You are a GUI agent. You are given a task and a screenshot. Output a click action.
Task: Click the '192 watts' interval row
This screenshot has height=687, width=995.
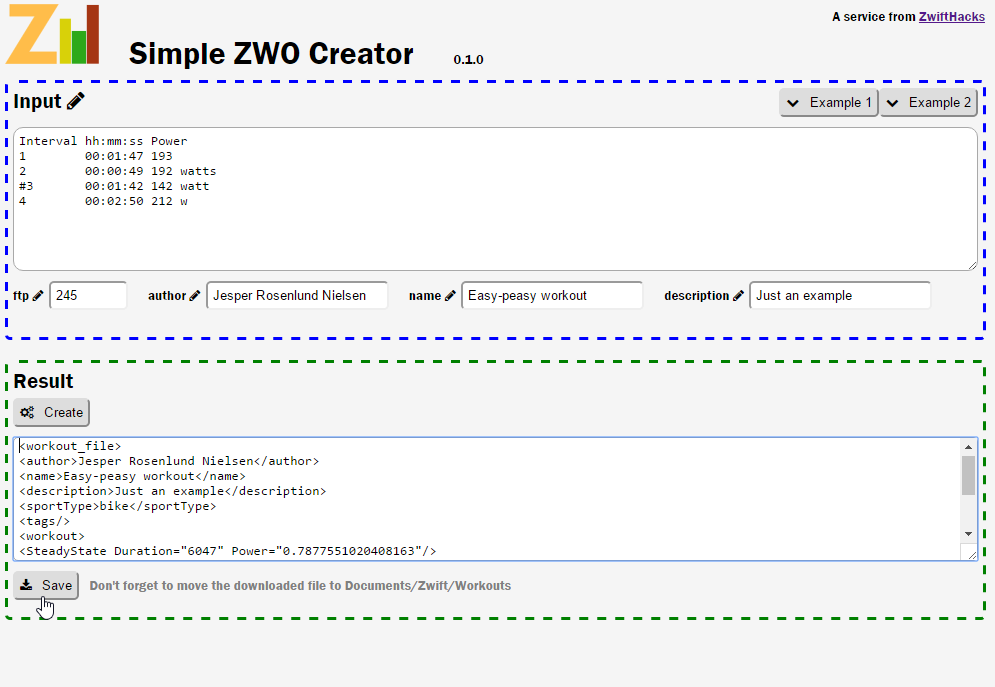coord(117,171)
